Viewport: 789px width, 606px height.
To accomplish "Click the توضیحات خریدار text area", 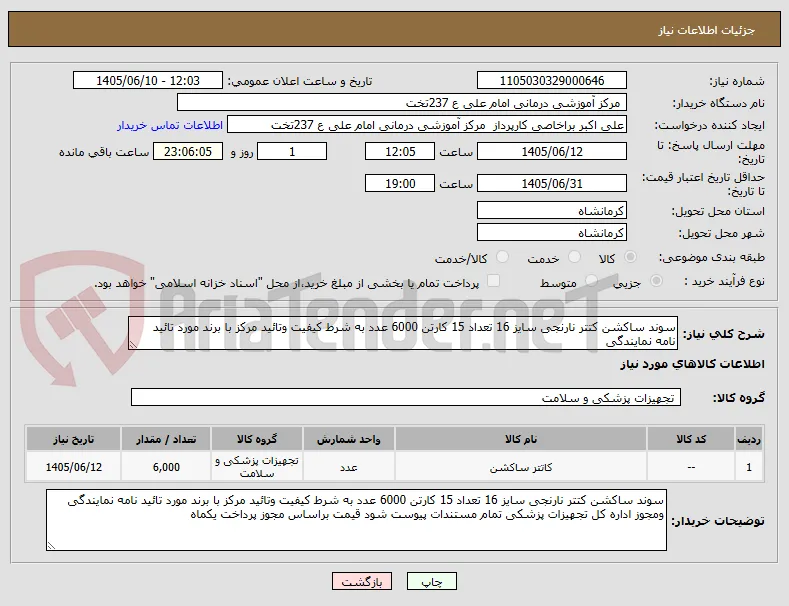I will pyautogui.click(x=356, y=520).
